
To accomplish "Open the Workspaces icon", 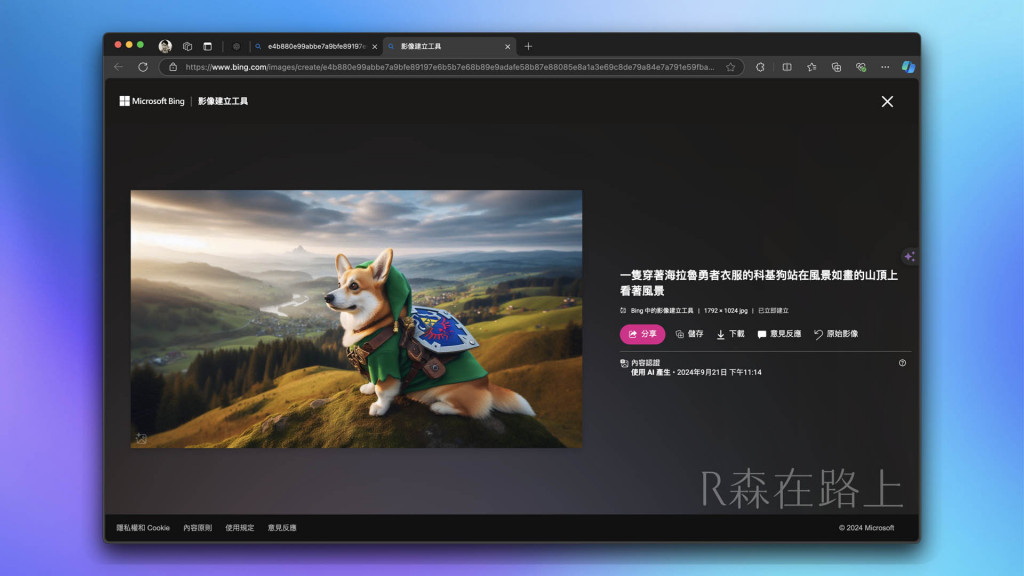I will pyautogui.click(x=187, y=46).
